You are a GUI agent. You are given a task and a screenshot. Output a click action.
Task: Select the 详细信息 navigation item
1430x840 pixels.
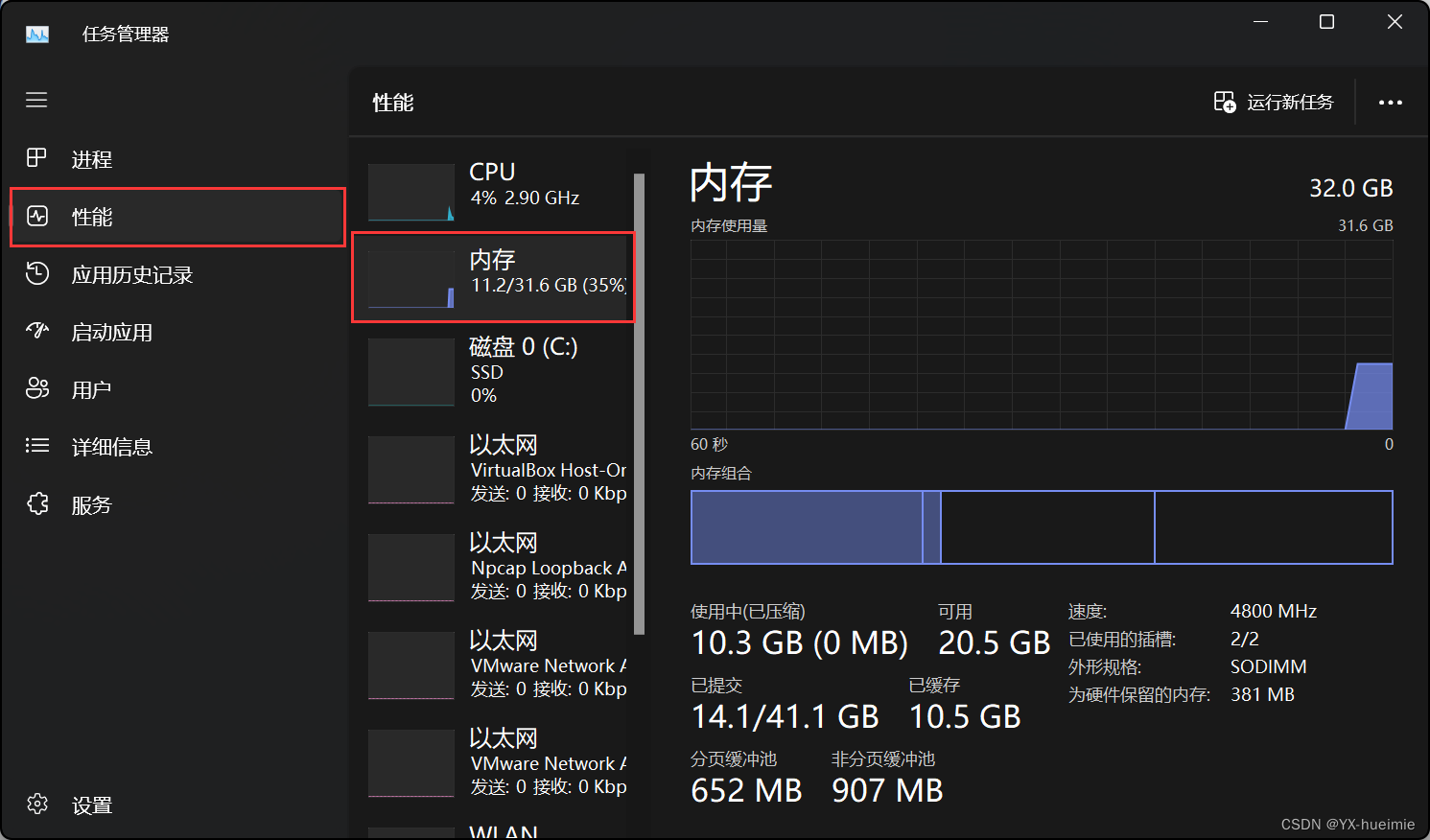tap(177, 447)
